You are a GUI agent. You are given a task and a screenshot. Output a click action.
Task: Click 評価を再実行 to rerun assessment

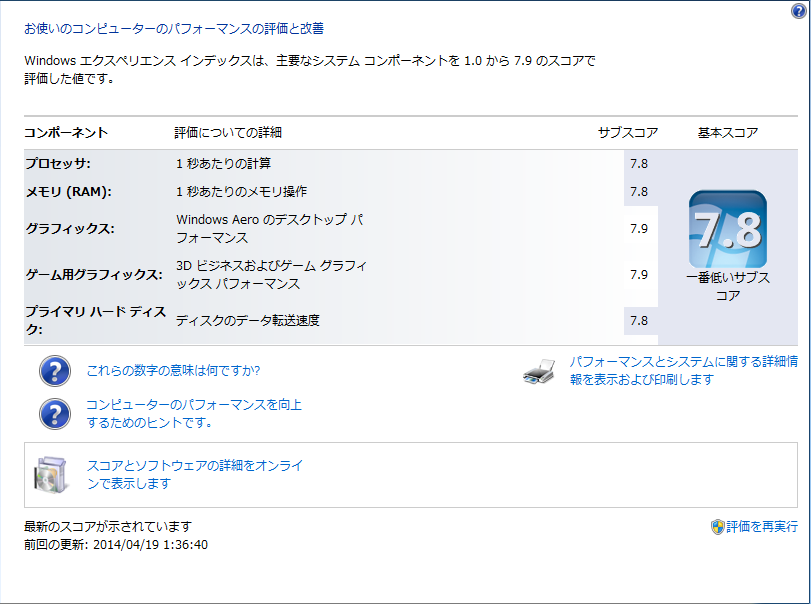point(762,527)
